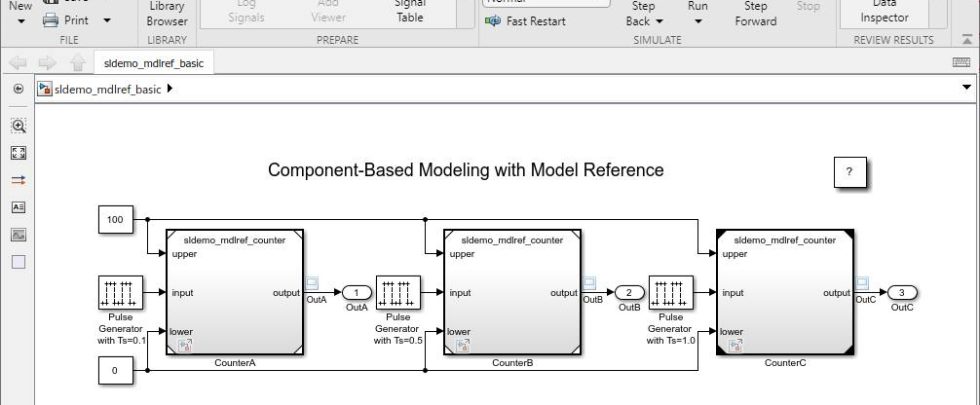Viewport: 980px width, 405px height.
Task: Click the 'upper' port label on CounterA
Action: (184, 254)
